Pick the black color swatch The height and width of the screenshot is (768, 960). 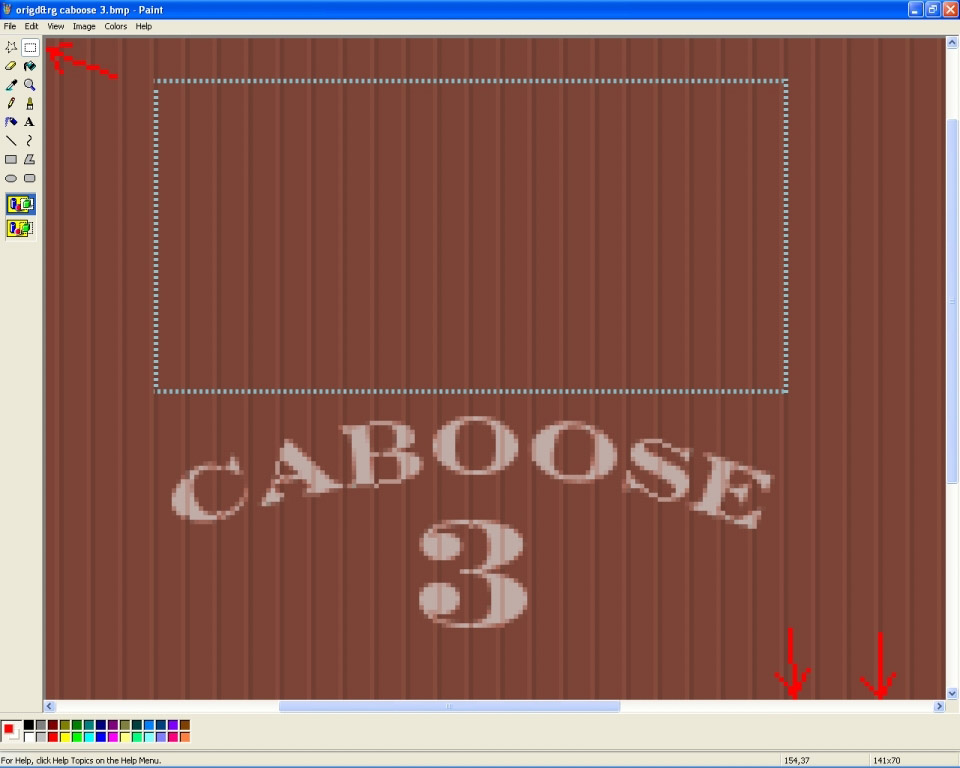pos(29,725)
